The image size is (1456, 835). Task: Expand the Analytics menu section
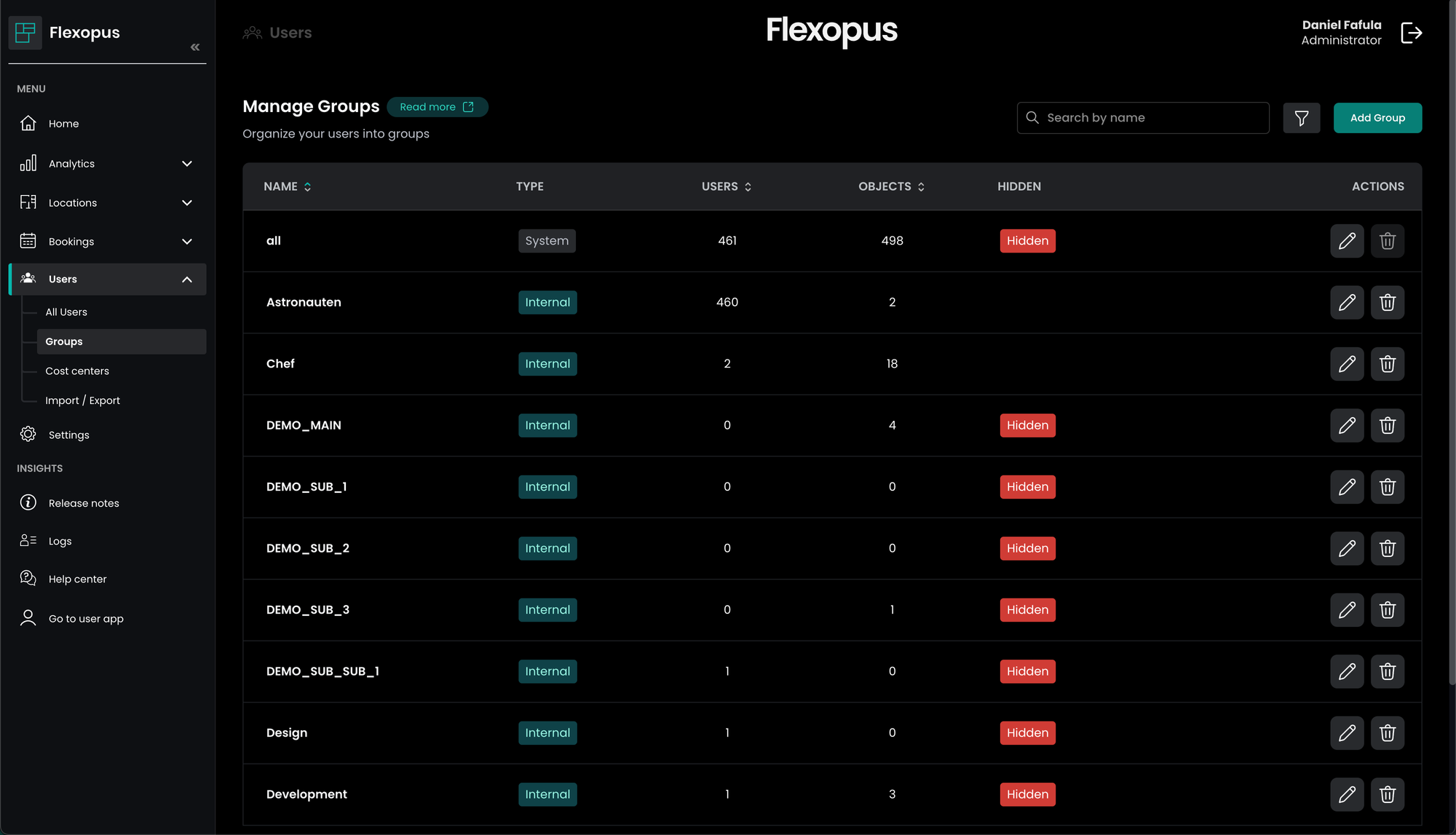click(187, 164)
